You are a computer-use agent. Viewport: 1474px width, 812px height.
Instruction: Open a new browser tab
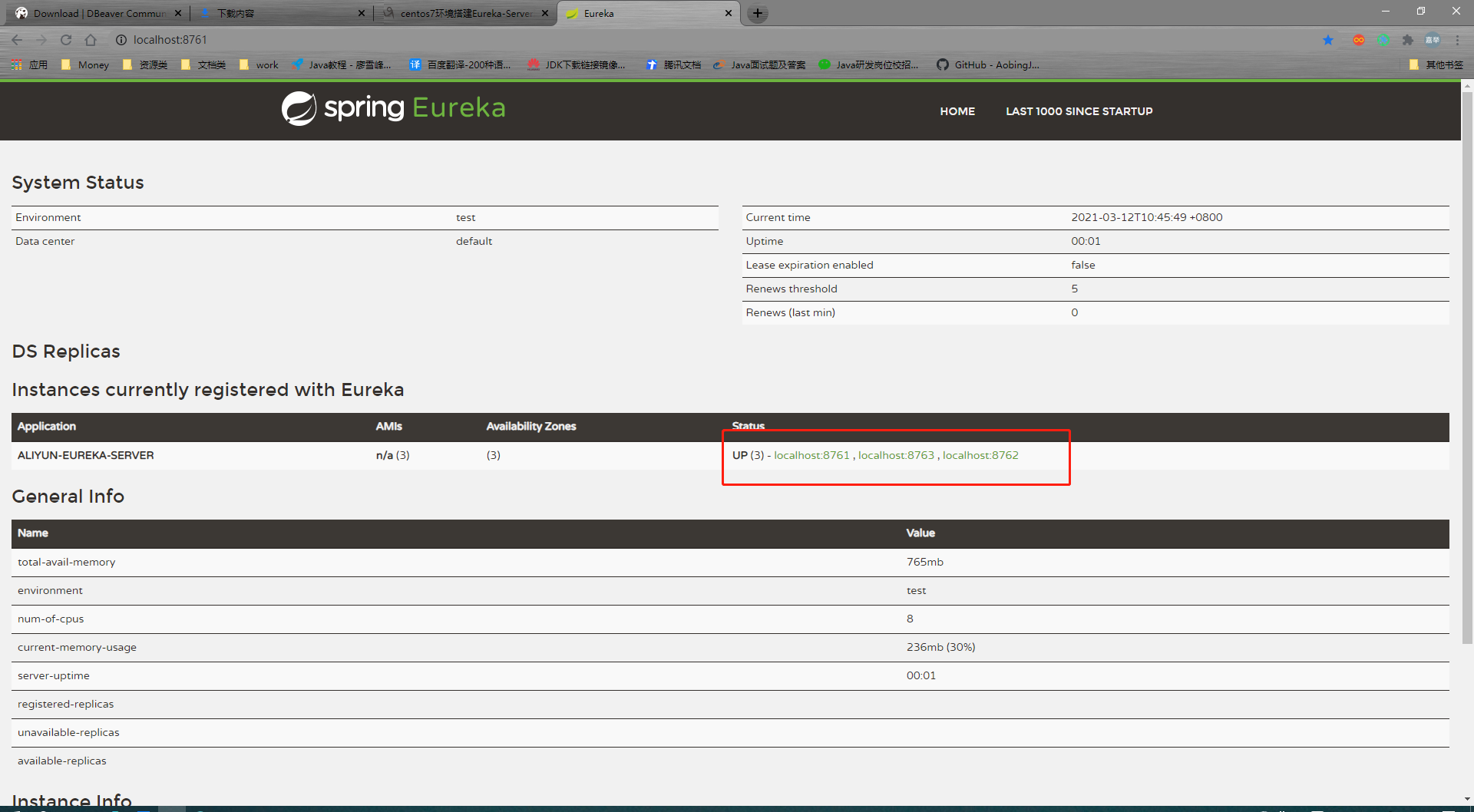coord(758,13)
